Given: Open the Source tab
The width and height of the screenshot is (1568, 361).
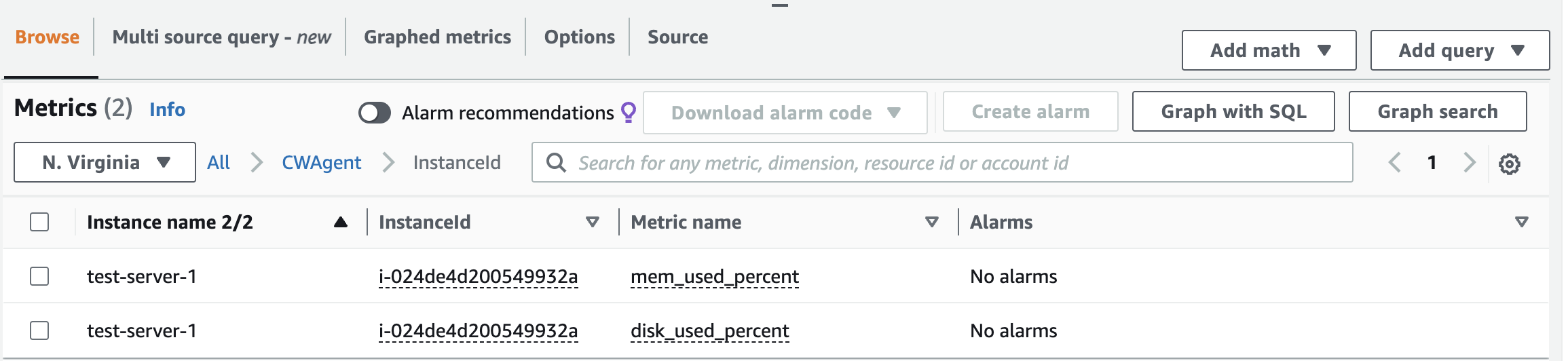Looking at the screenshot, I should pyautogui.click(x=677, y=37).
